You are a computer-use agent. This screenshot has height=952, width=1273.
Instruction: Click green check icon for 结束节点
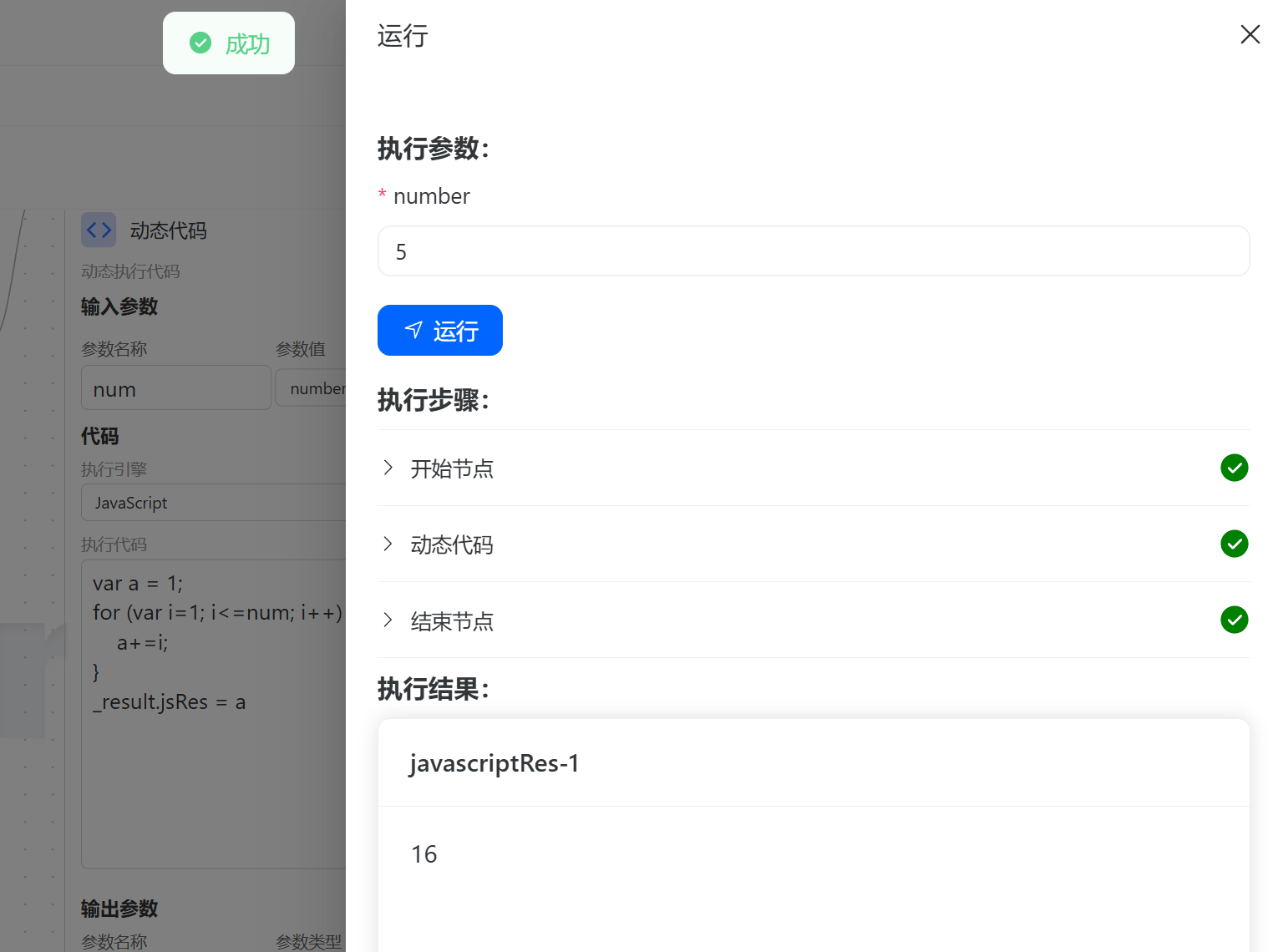click(1234, 620)
